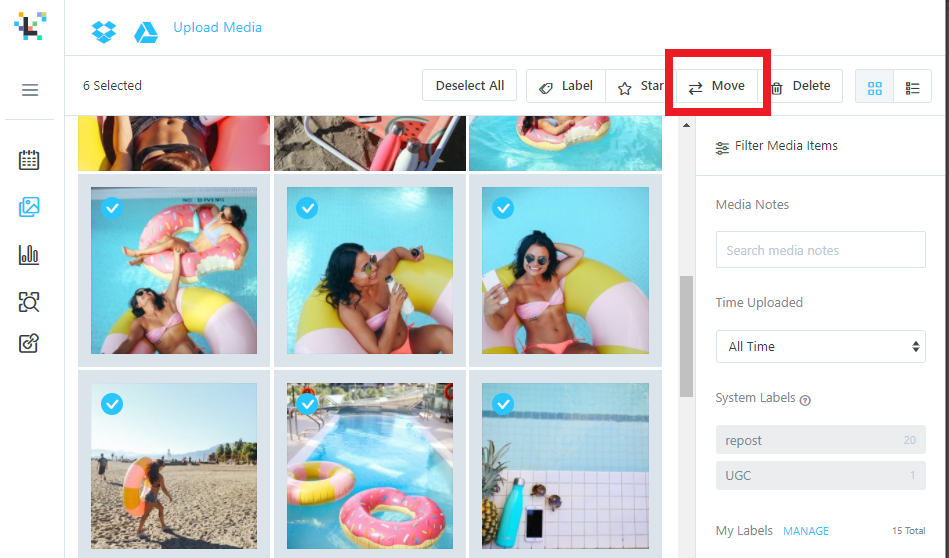Uncheck the two women on floats photo
Image resolution: width=949 pixels, height=558 pixels.
[112, 208]
